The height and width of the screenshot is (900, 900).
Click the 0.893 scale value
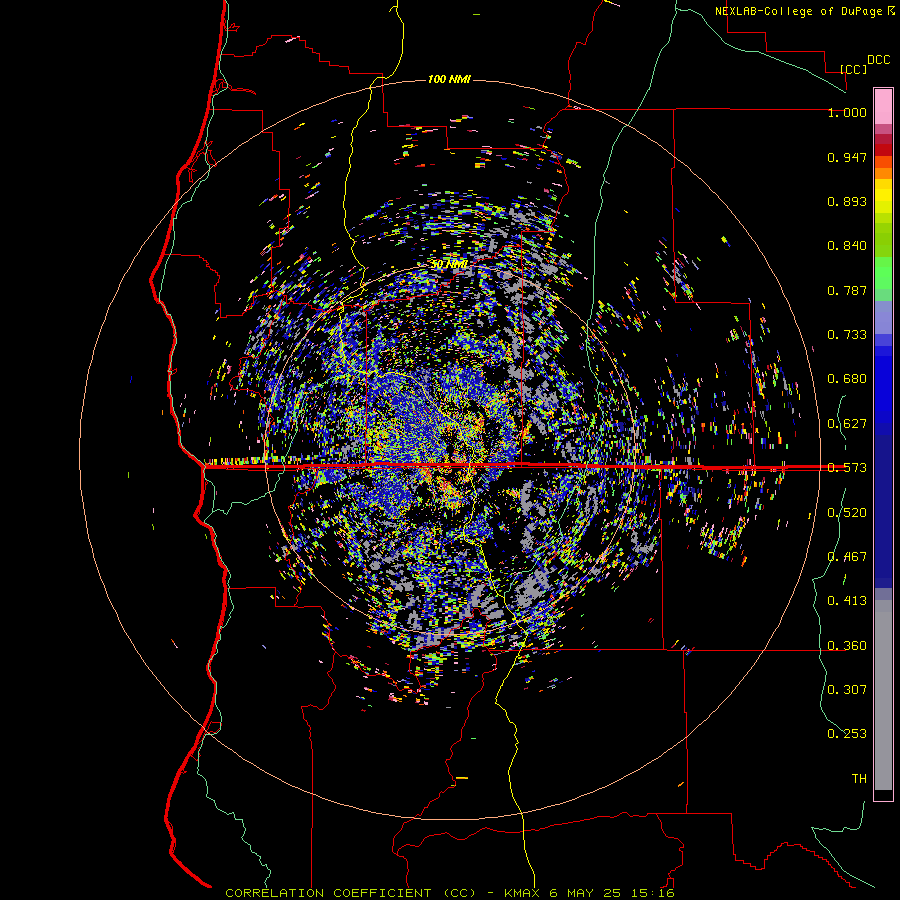pyautogui.click(x=847, y=201)
